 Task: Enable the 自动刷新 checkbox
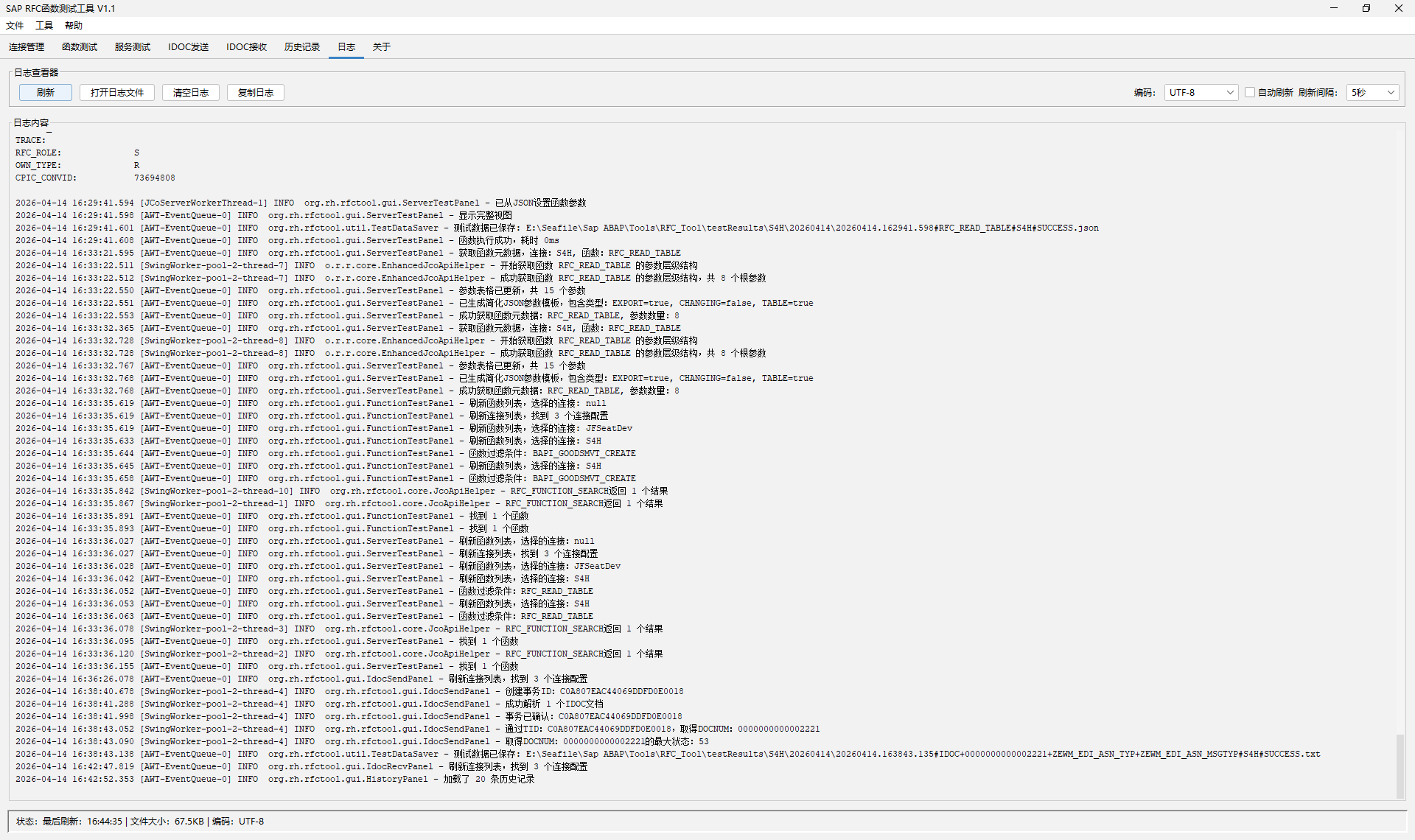(1250, 93)
